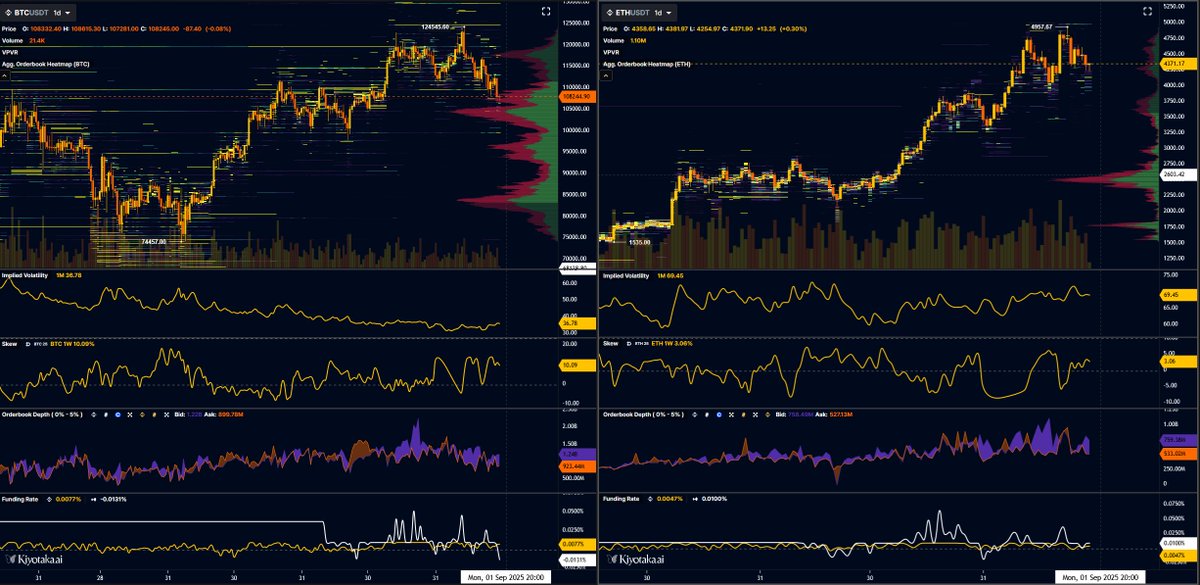Click the blue circle icon in BTC Orderbook Depth
Viewport: 1200px width, 585px height.
118,414
